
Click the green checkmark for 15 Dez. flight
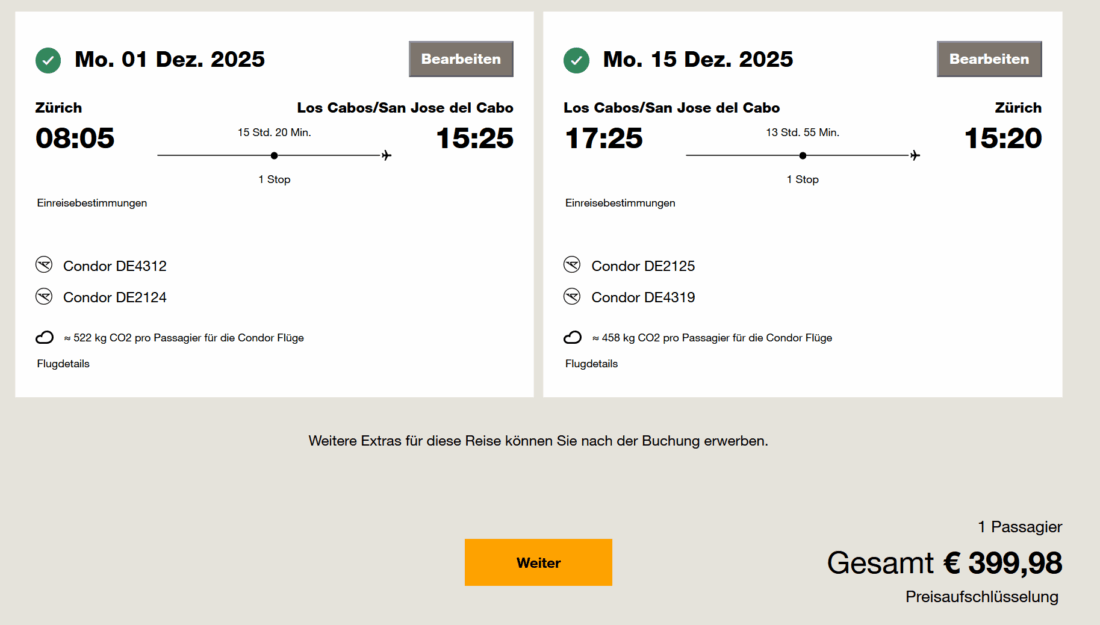[x=576, y=60]
